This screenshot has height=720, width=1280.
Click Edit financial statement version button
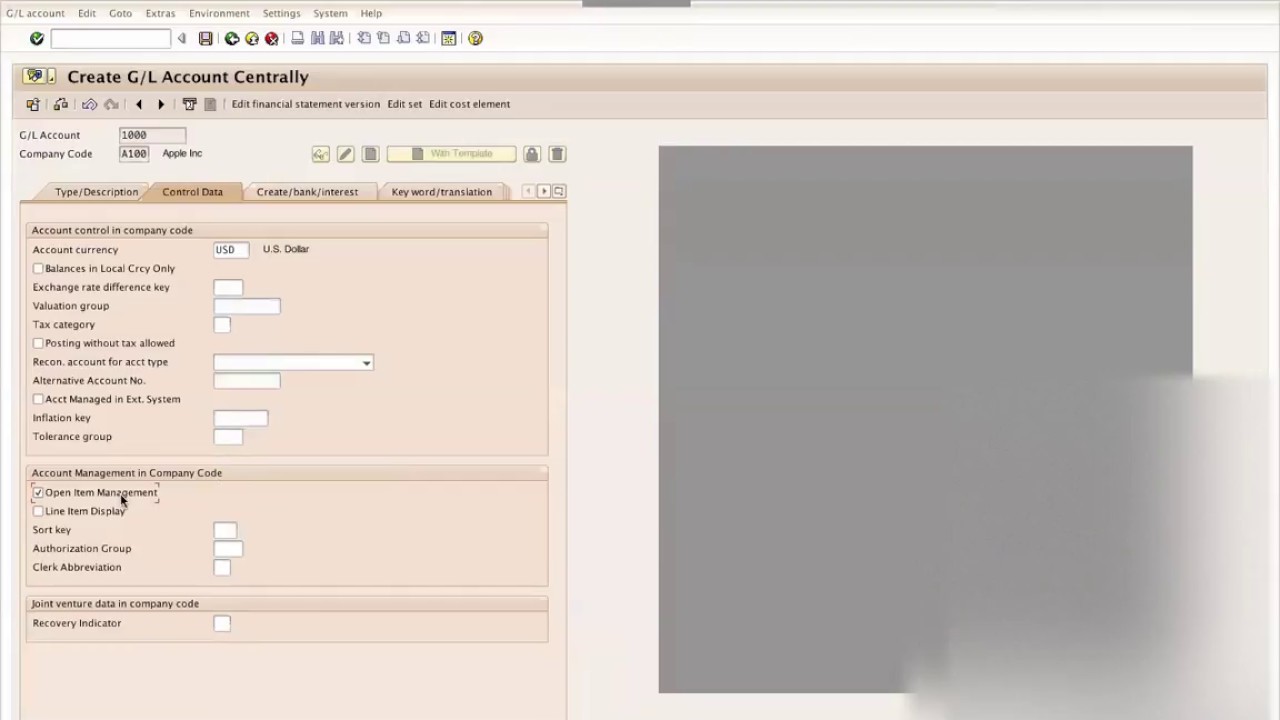(x=306, y=104)
